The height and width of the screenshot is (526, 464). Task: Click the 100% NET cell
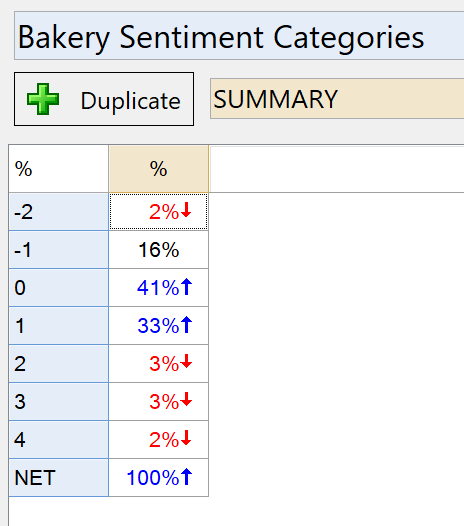(158, 477)
